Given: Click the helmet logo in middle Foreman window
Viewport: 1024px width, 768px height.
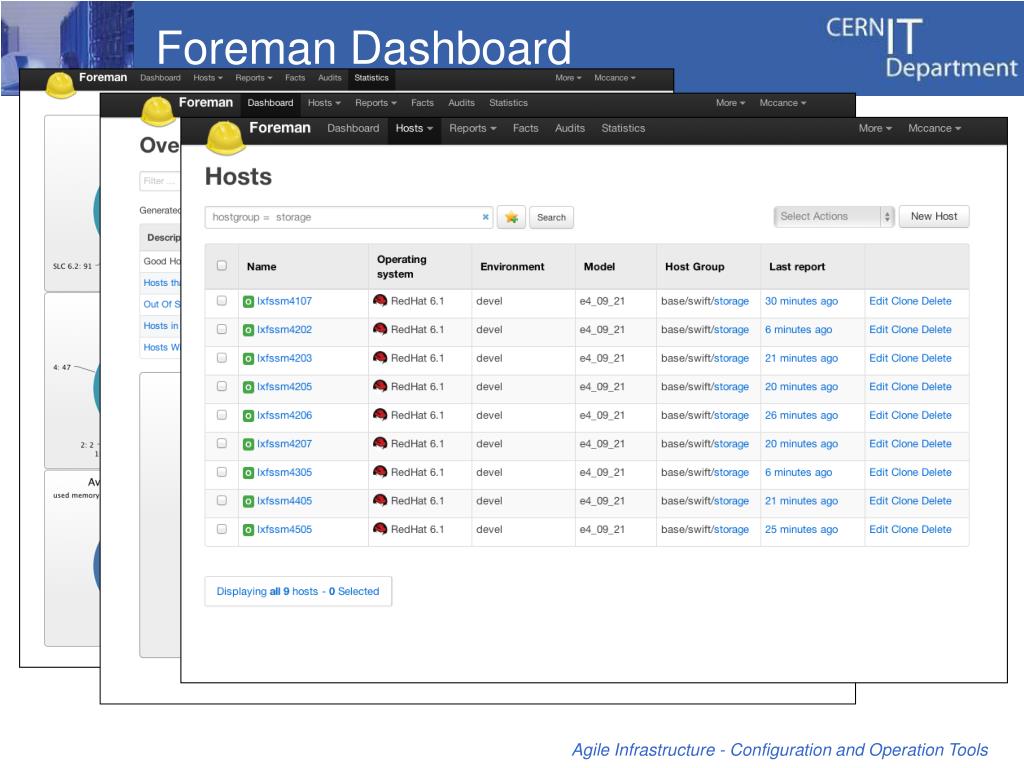Looking at the screenshot, I should point(159,111).
